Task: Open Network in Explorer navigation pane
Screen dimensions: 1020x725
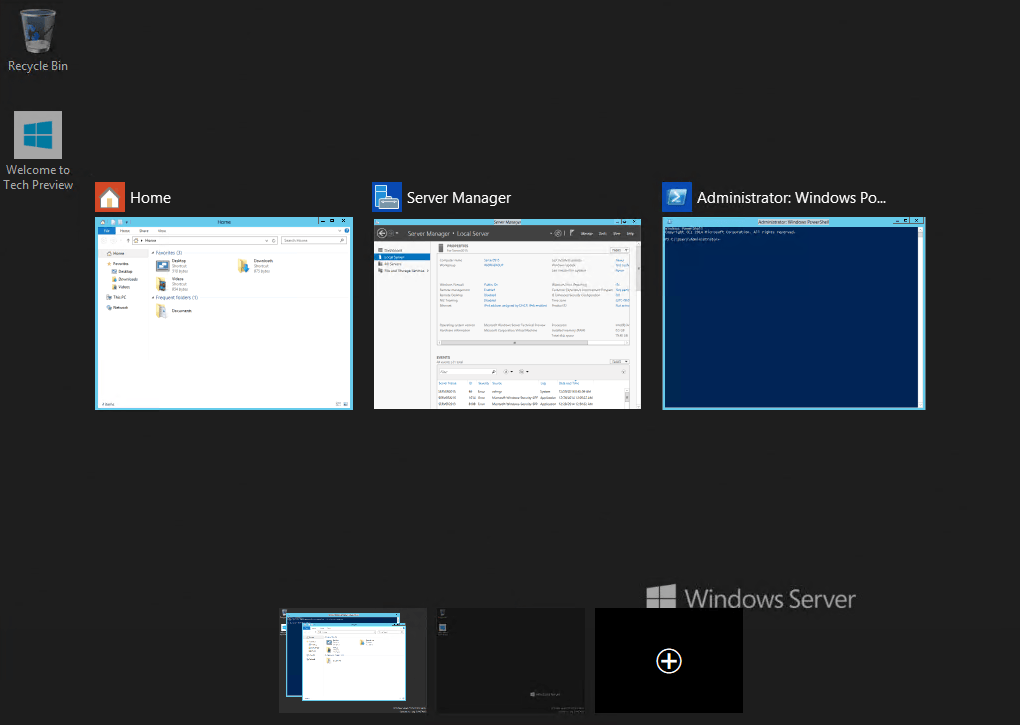Action: (120, 308)
